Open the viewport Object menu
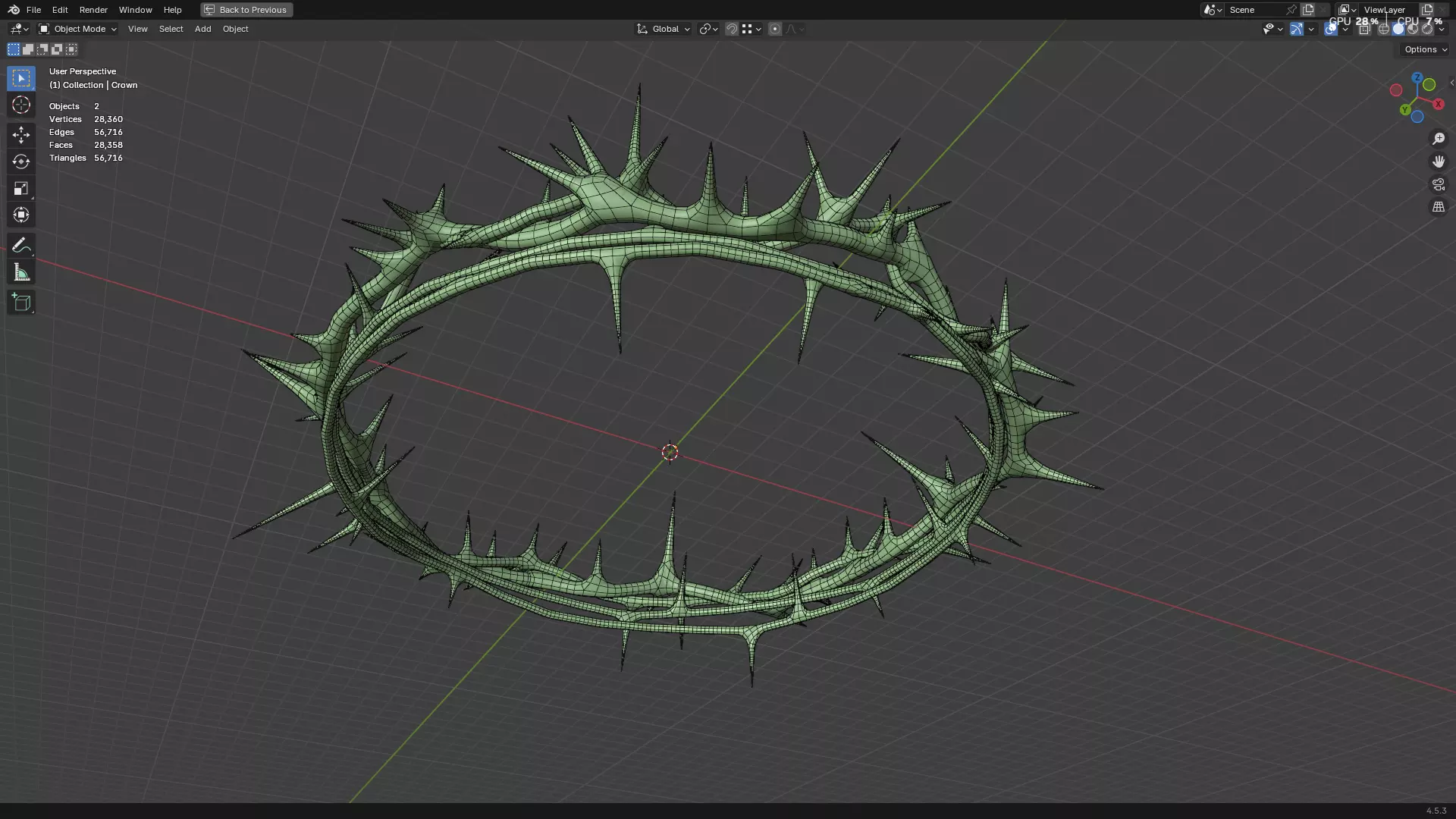 [x=235, y=29]
